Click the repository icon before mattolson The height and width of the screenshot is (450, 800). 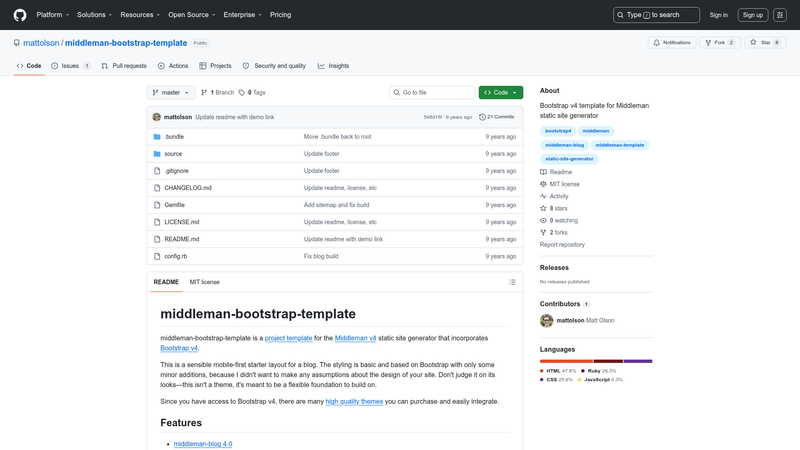coord(17,43)
